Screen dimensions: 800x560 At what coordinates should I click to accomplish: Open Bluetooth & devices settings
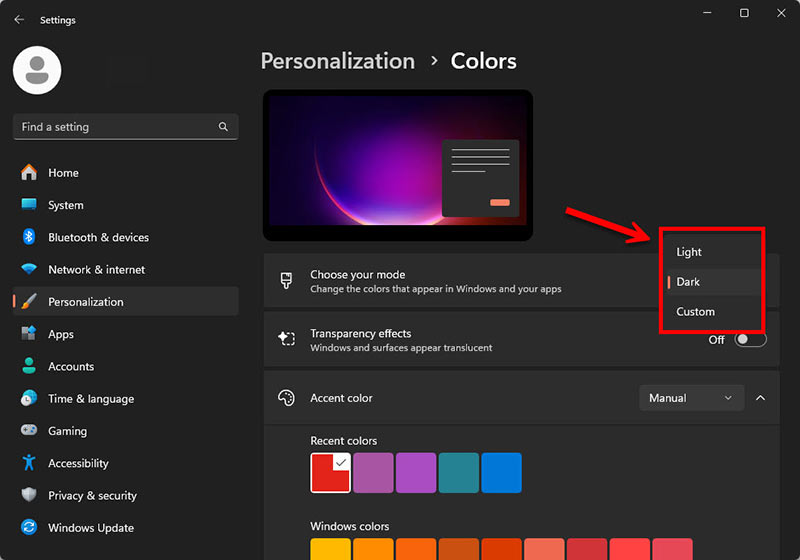tap(126, 237)
